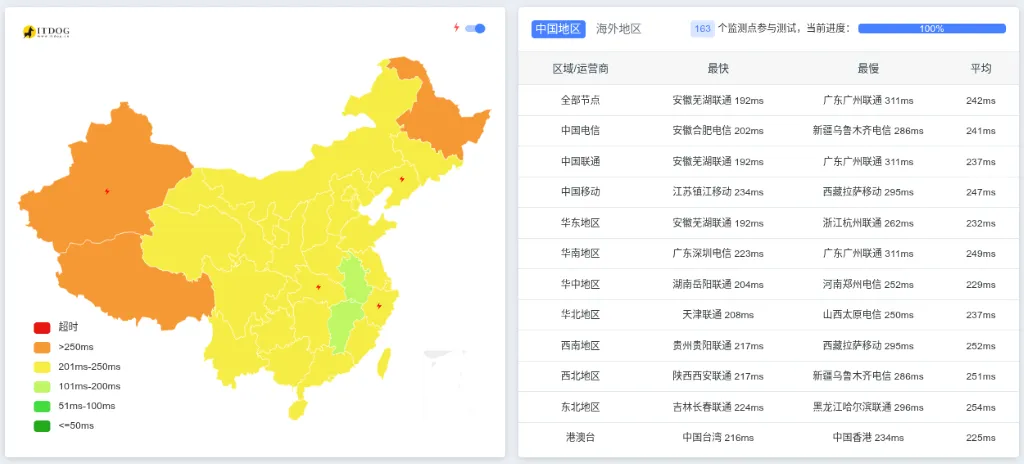Click the lightning marker on Xinjiang
Screen dimensions: 1024x464
click(x=107, y=191)
